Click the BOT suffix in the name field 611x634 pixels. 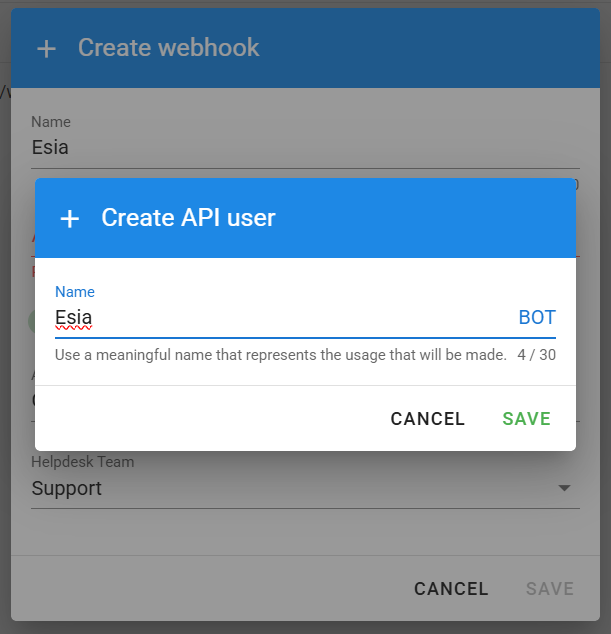pyautogui.click(x=537, y=317)
